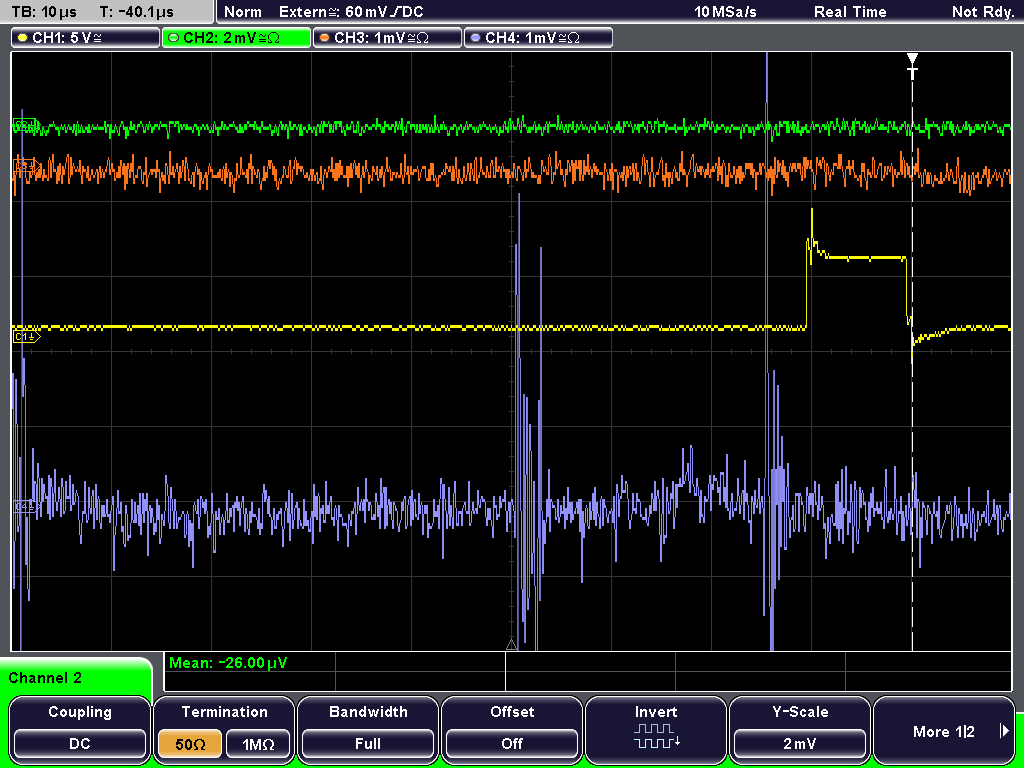Click the Extern 60 mV DC trigger info
This screenshot has height=768, width=1024.
pos(351,12)
